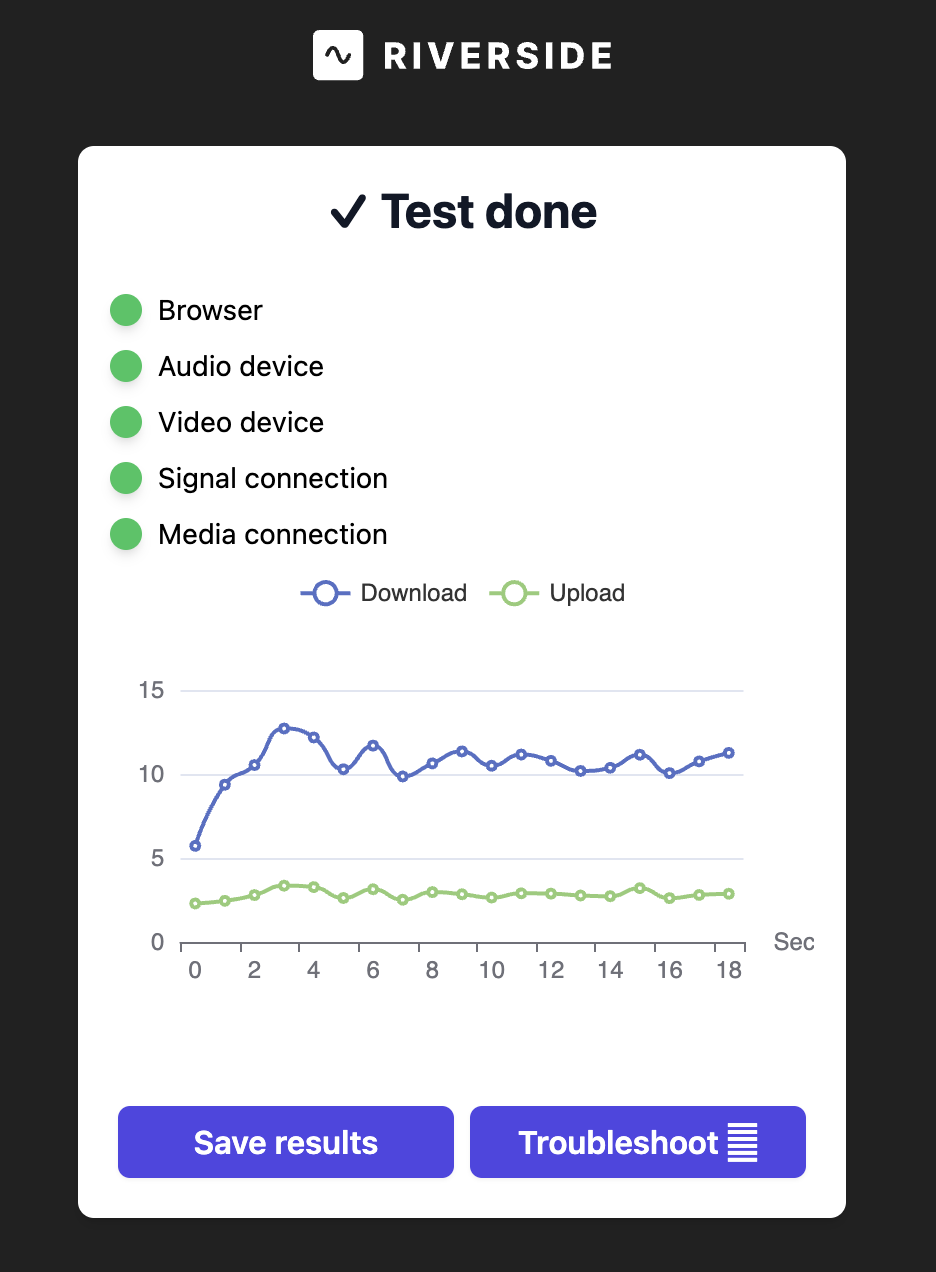
Task: Click the last Upload data point at 18 seconds
Action: pyautogui.click(x=729, y=894)
